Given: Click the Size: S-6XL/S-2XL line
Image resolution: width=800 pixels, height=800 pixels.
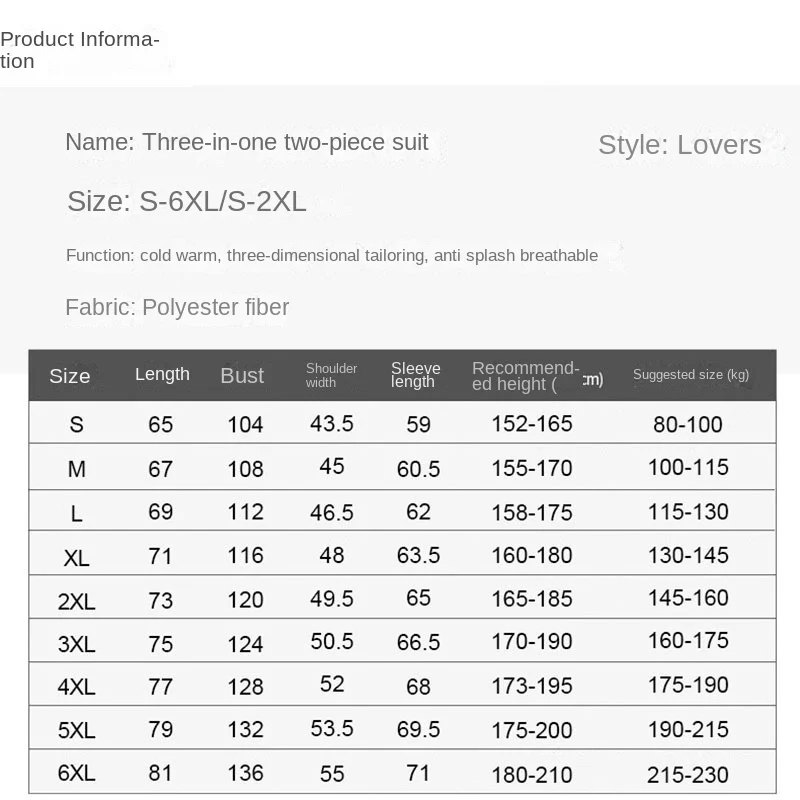Looking at the screenshot, I should (187, 202).
